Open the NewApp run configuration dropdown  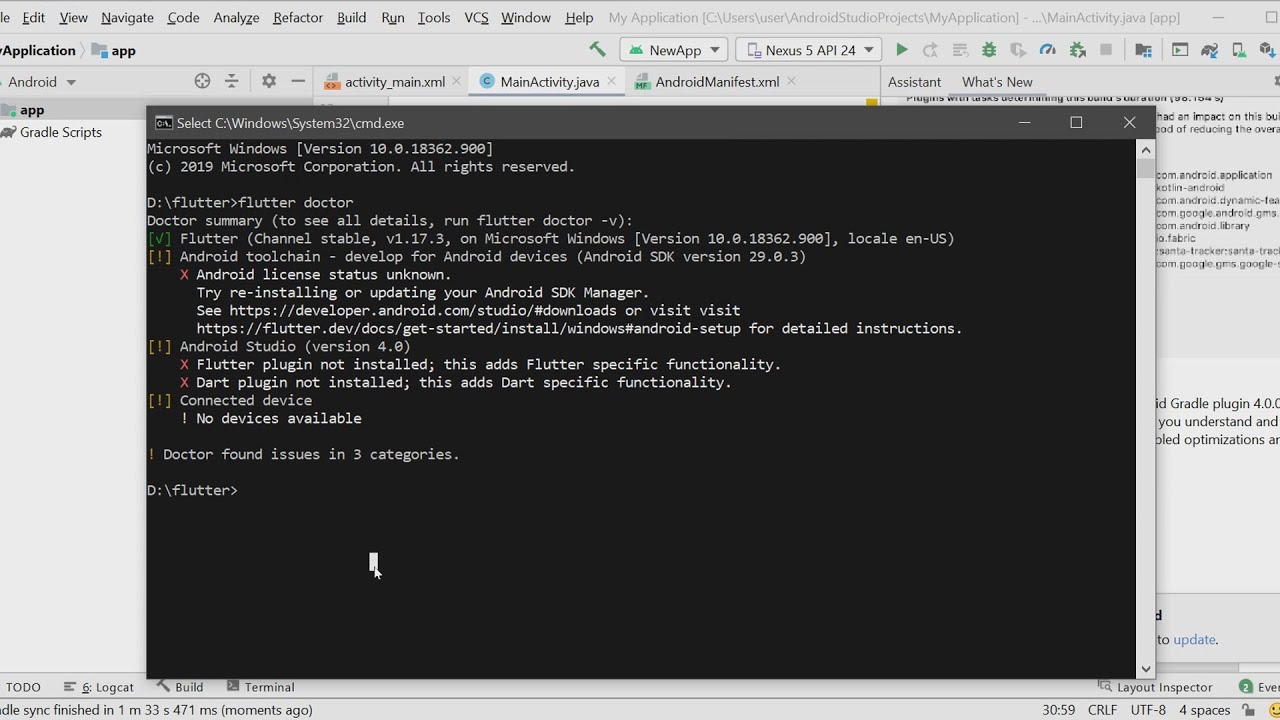click(674, 50)
